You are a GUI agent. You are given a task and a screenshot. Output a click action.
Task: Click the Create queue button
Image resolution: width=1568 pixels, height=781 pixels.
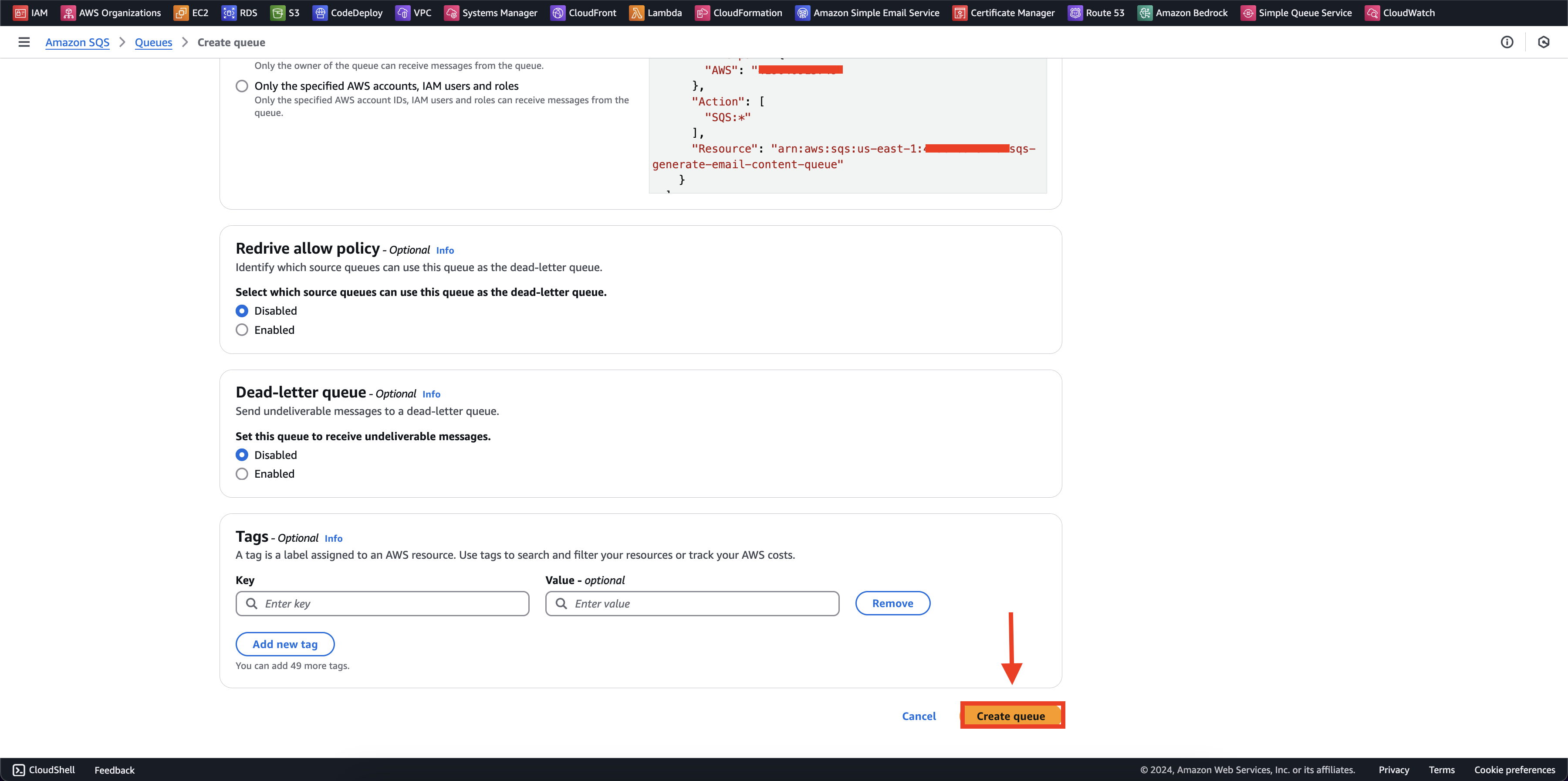coord(1011,715)
